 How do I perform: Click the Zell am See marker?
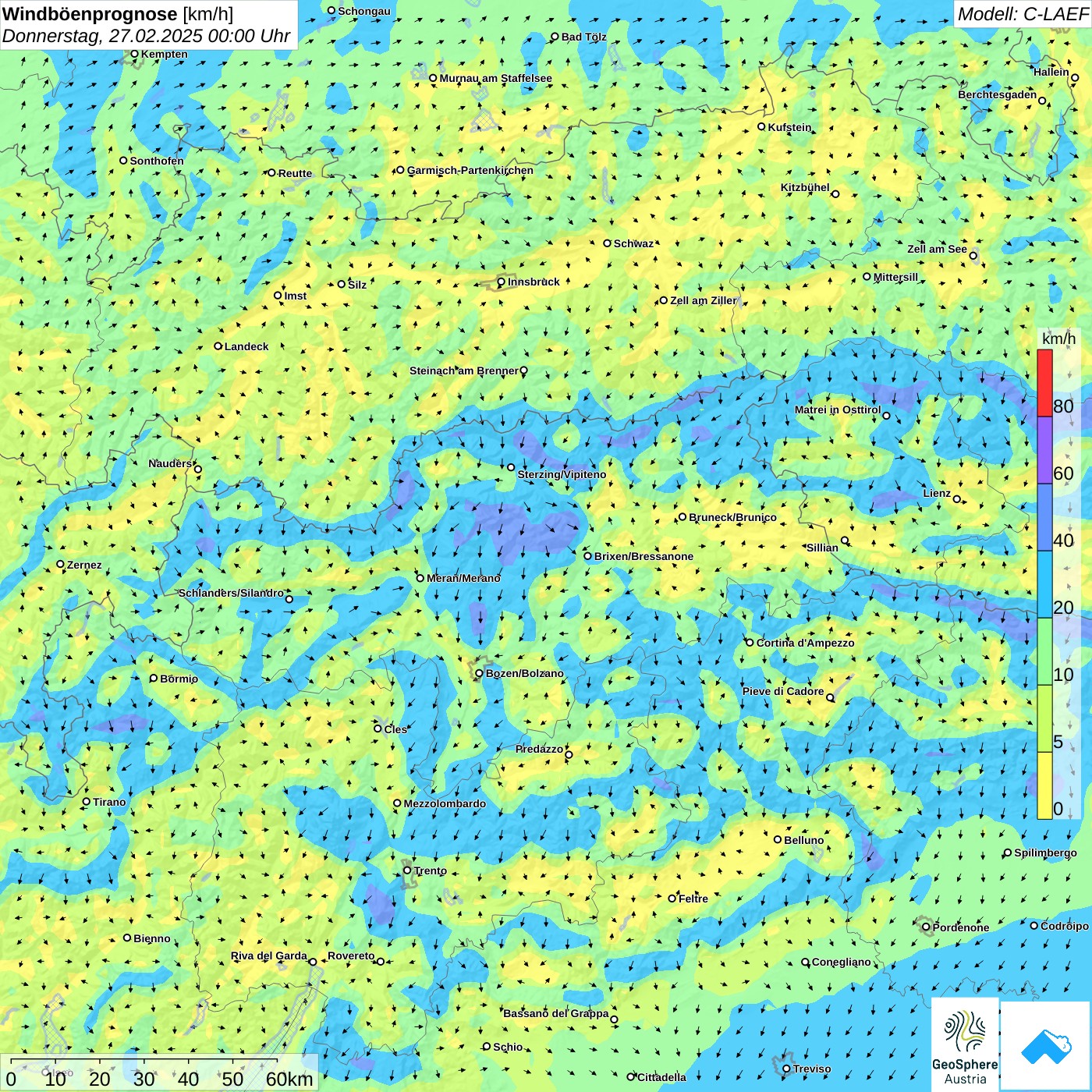point(973,256)
